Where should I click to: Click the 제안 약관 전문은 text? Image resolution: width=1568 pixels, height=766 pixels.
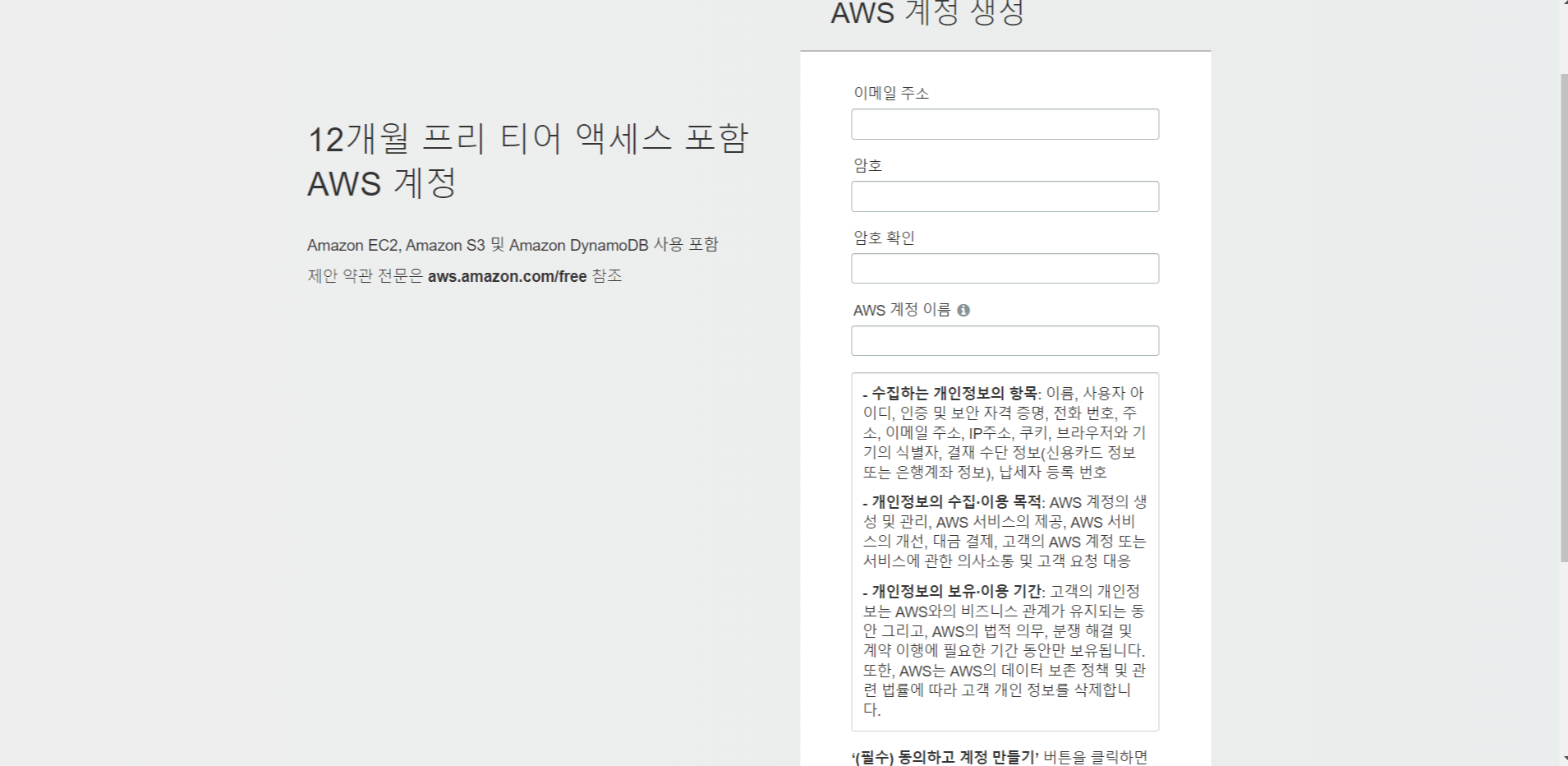(365, 276)
